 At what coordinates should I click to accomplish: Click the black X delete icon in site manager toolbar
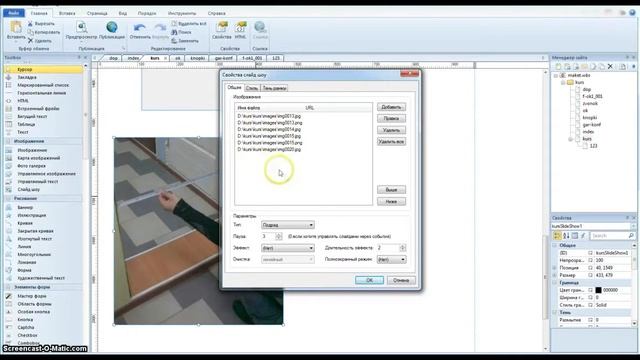(610, 67)
